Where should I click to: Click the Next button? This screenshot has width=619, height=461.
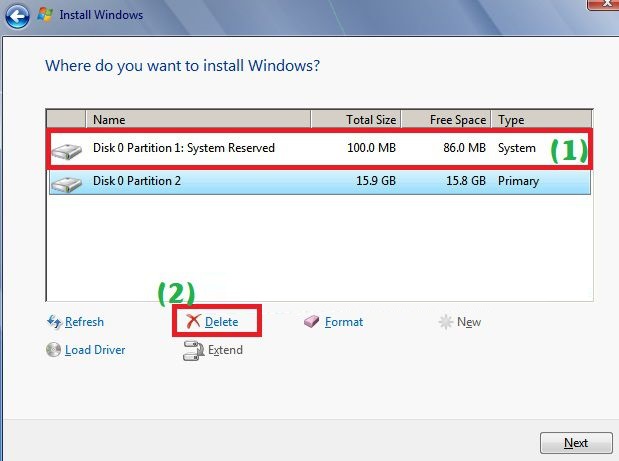point(576,443)
